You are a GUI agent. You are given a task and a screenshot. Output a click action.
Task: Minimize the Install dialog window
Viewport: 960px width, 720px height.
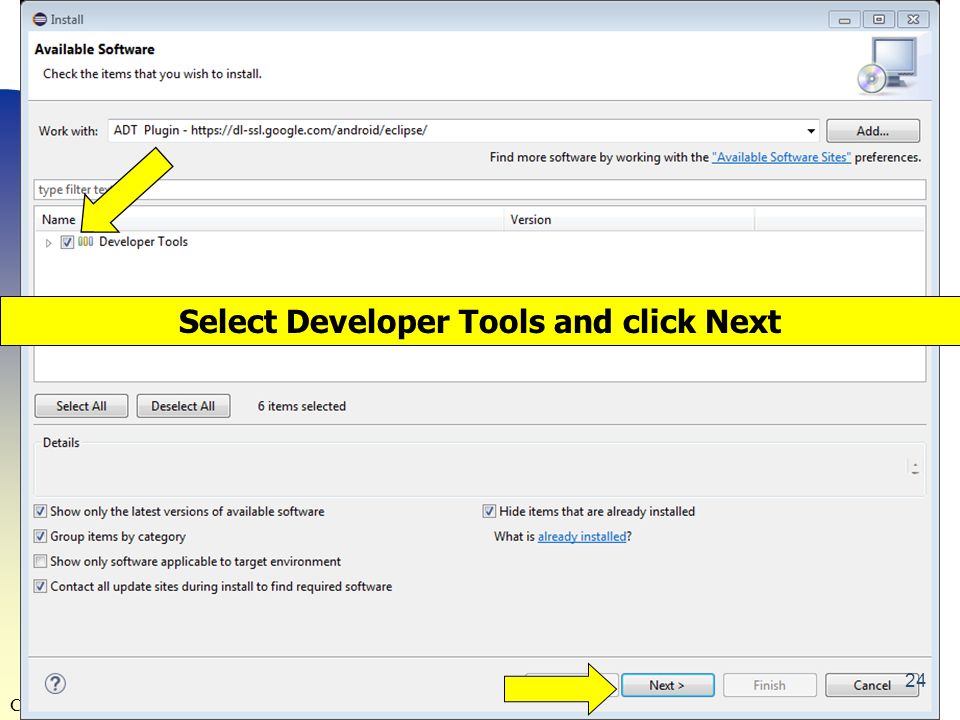[845, 20]
